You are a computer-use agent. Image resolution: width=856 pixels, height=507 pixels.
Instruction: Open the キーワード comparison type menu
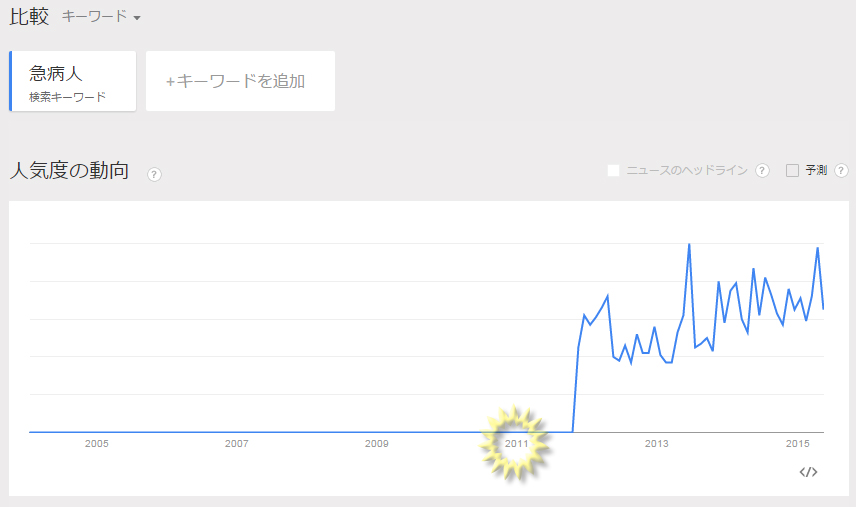point(101,16)
